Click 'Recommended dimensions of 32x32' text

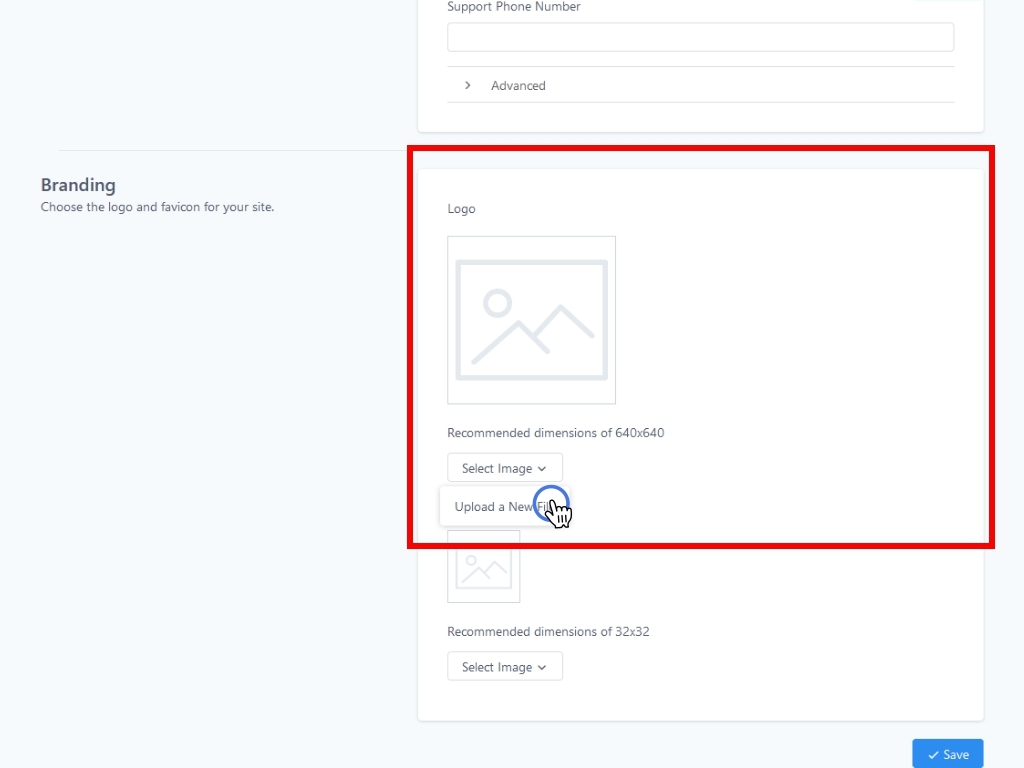(x=549, y=632)
